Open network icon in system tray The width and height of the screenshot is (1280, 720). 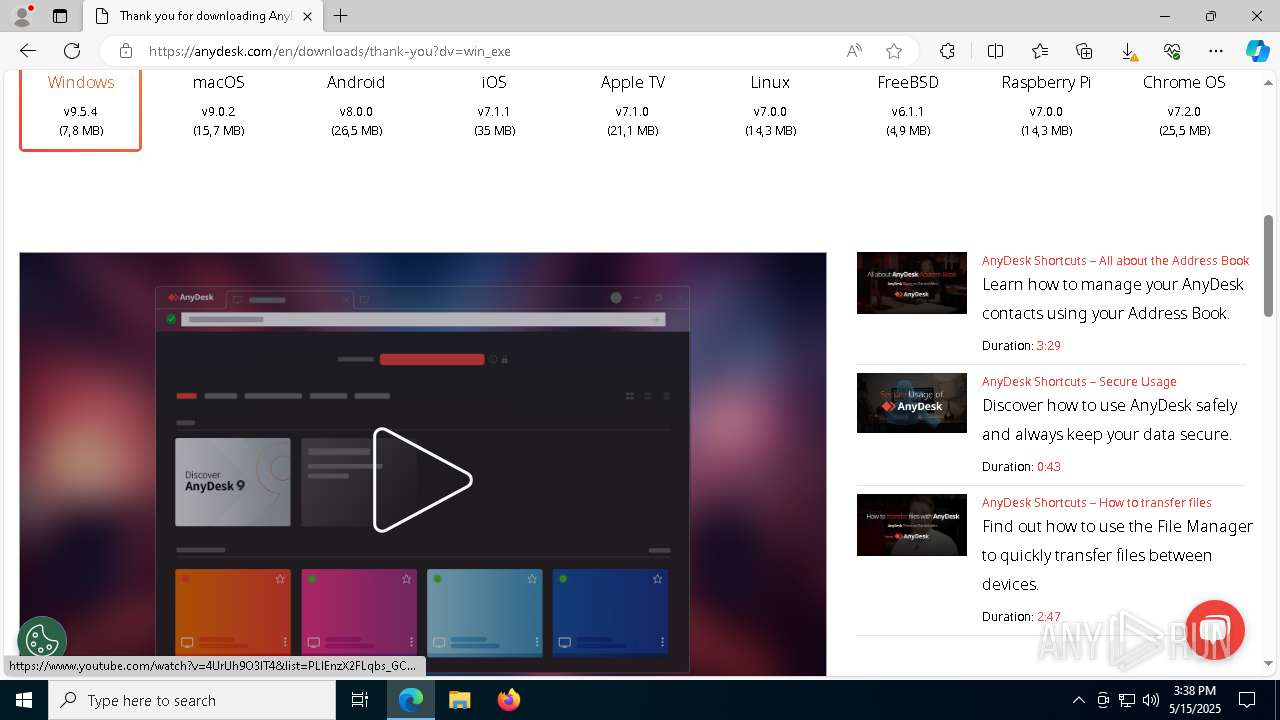[1126, 700]
